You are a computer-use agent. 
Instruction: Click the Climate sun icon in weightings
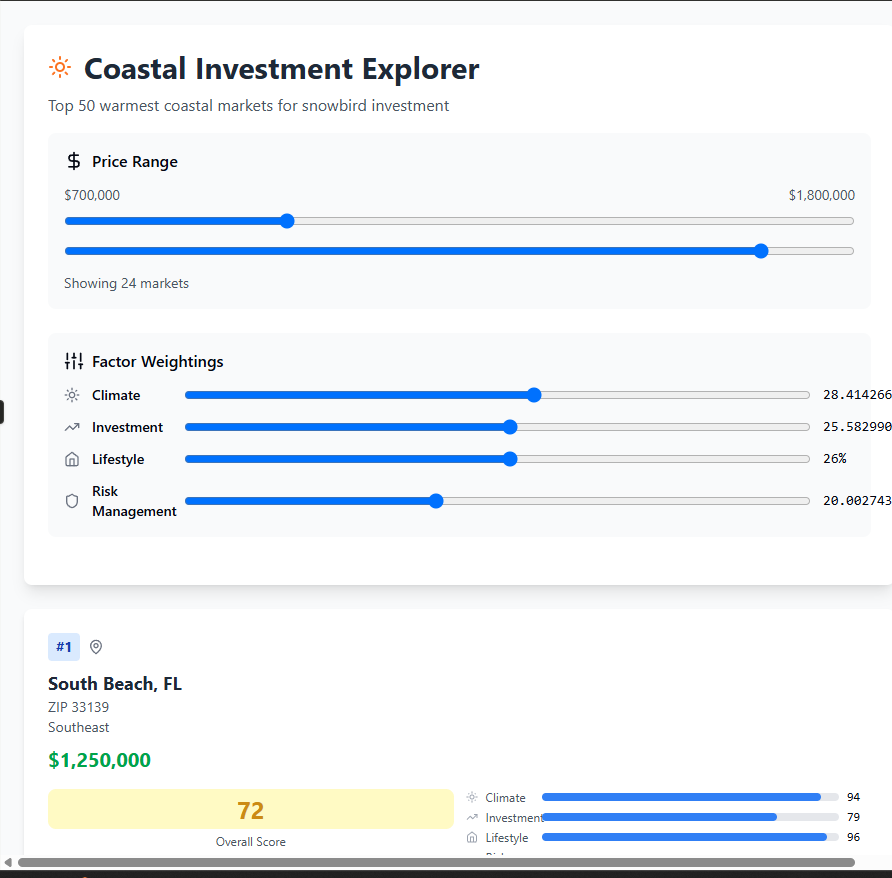(72, 395)
